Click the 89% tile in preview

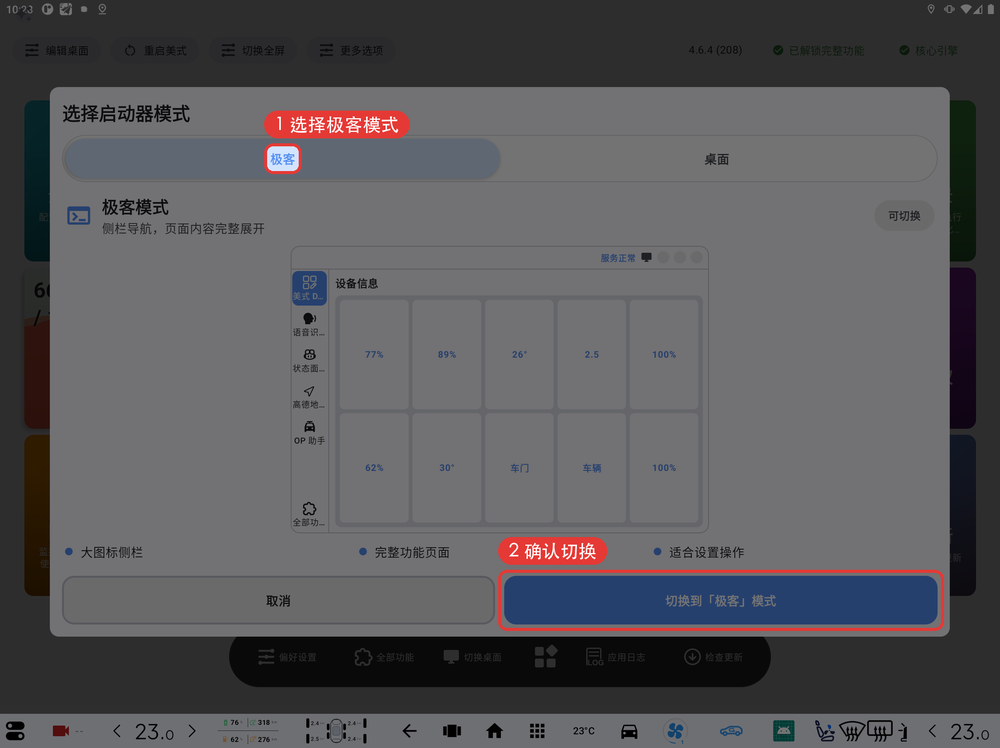[447, 355]
